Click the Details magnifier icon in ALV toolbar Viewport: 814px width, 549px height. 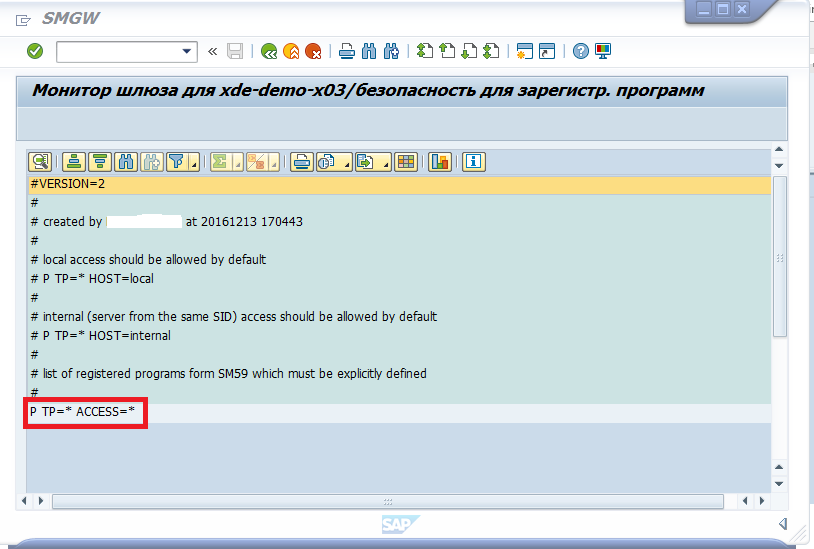coord(41,162)
